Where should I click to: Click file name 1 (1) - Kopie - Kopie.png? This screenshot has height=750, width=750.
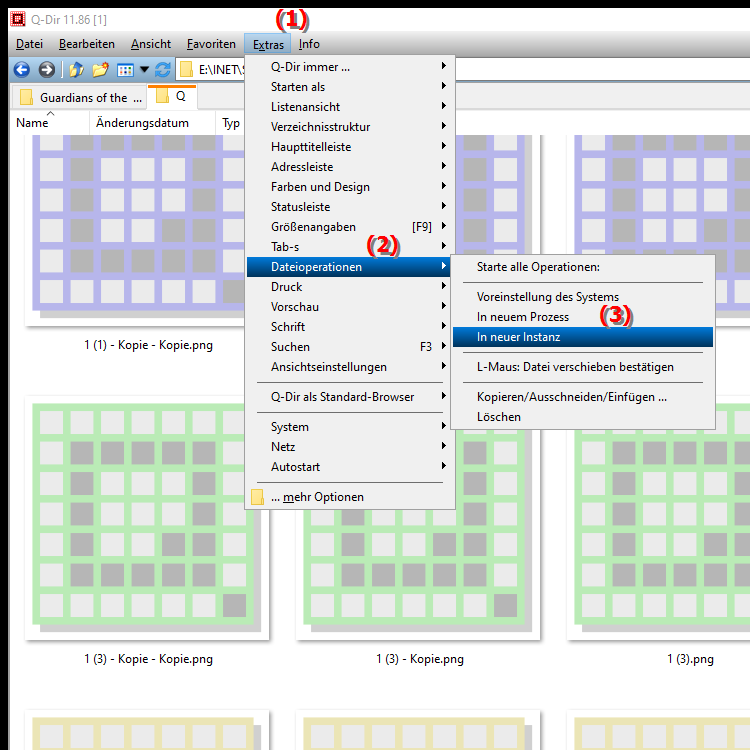[148, 345]
